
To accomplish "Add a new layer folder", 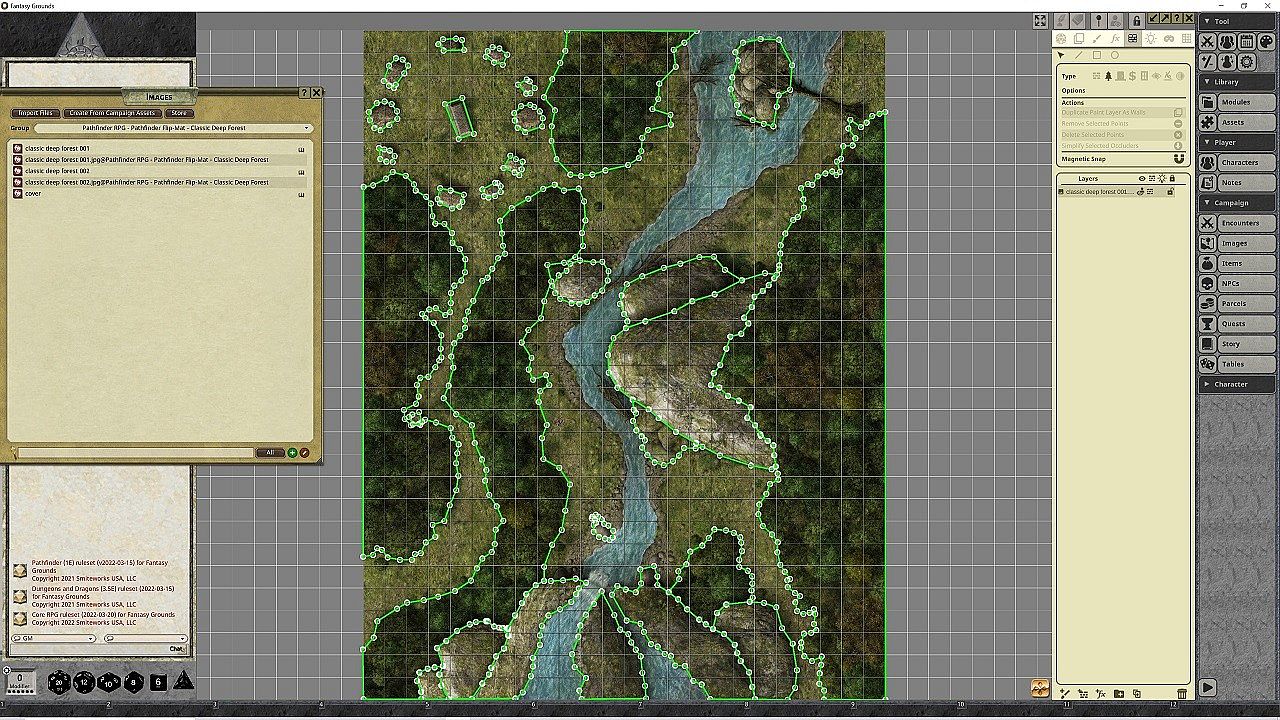I will click(x=1119, y=694).
